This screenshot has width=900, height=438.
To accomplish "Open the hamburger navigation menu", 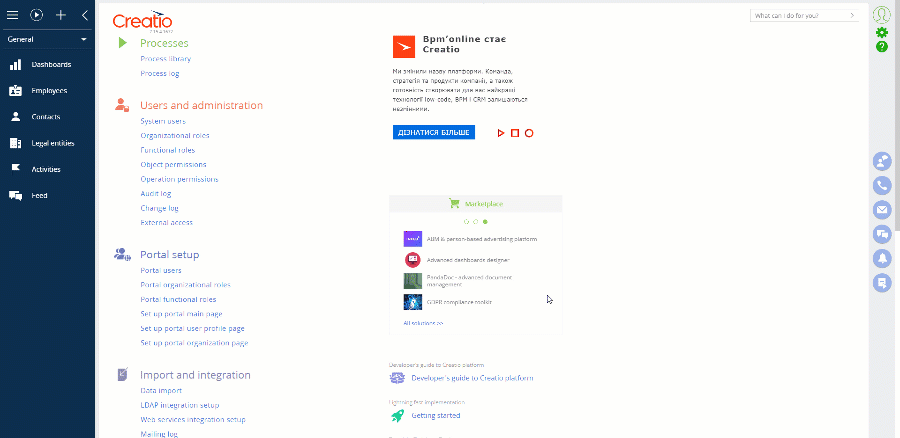I will pyautogui.click(x=12, y=15).
